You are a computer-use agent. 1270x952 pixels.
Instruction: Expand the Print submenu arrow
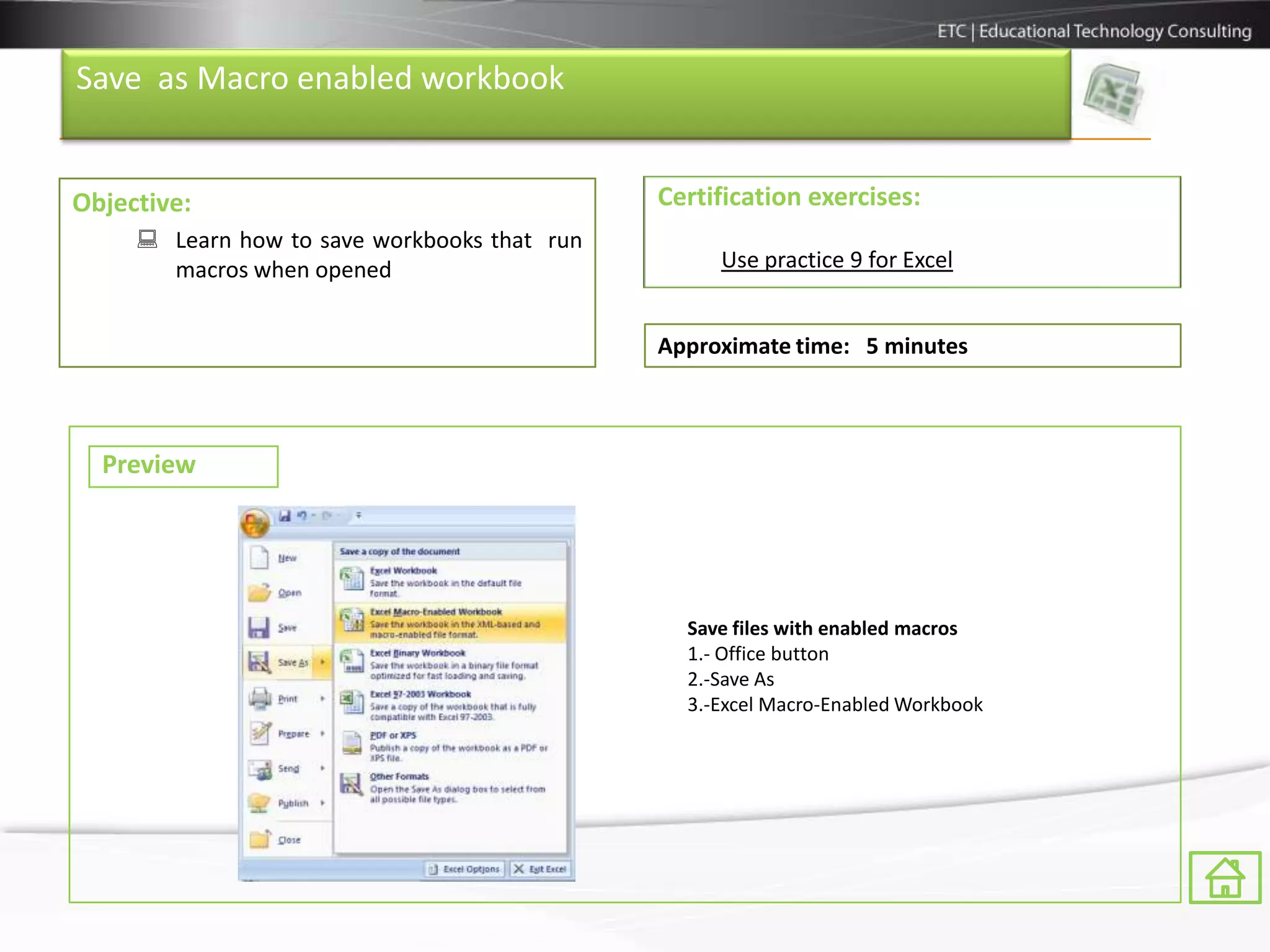click(322, 699)
